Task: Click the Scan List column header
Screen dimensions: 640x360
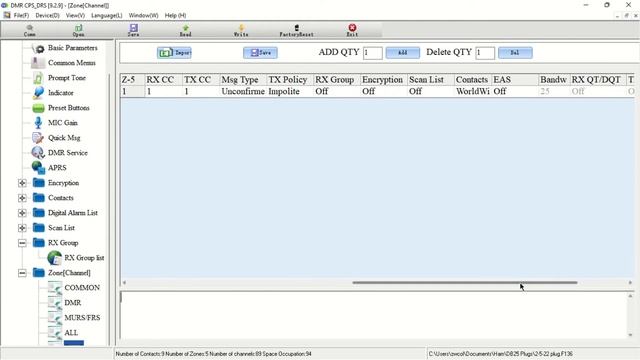Action: click(x=431, y=80)
